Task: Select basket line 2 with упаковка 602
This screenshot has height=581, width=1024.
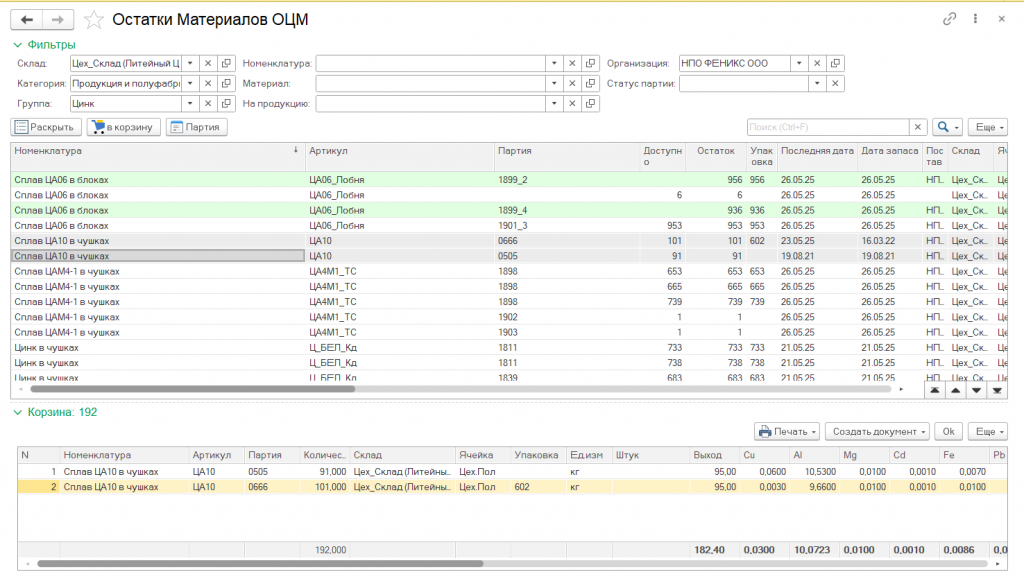Action: pos(512,487)
